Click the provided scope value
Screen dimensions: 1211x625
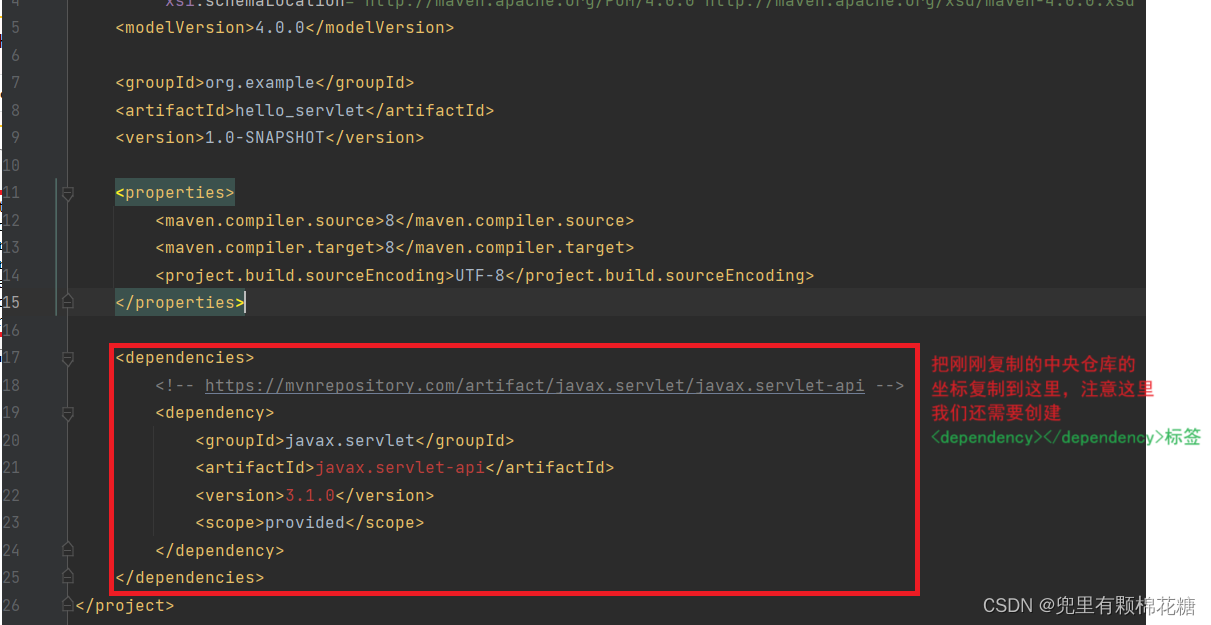pos(304,523)
